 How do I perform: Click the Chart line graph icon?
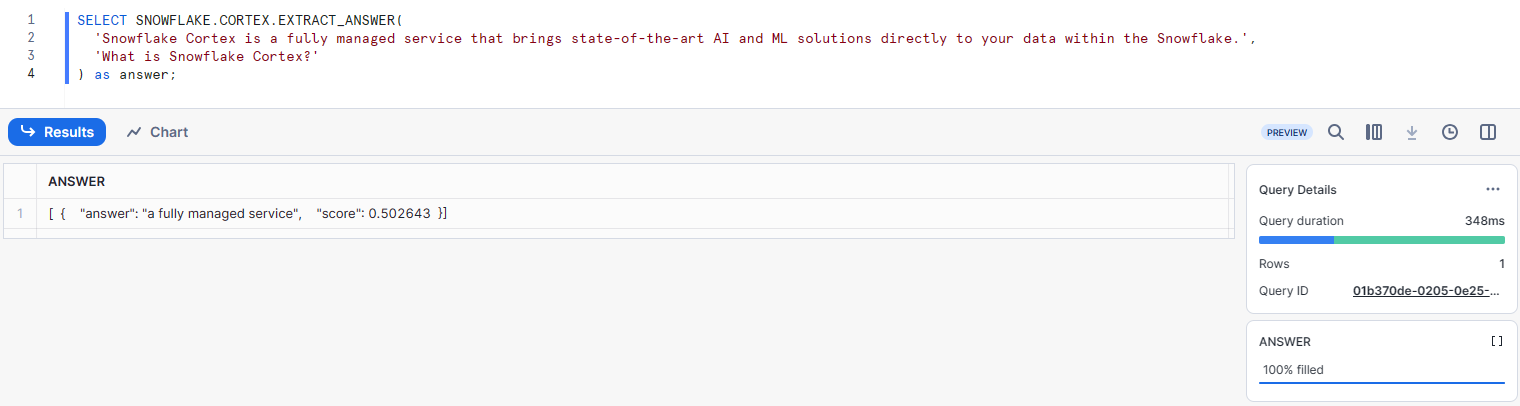coord(134,132)
